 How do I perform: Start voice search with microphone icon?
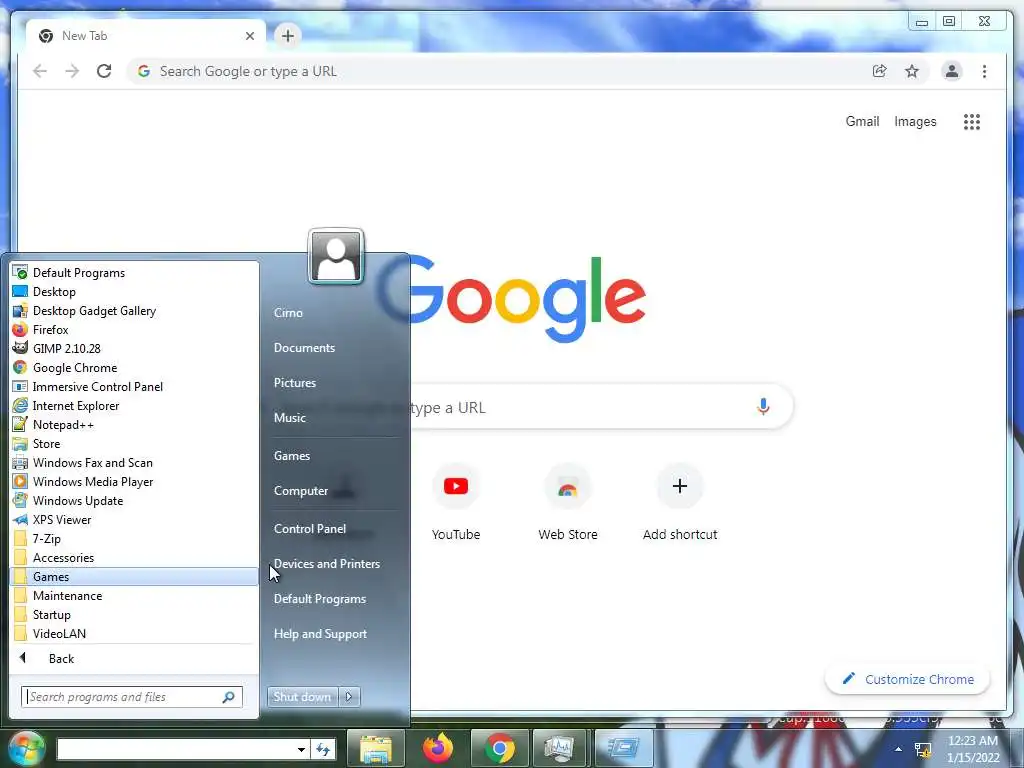tap(763, 407)
